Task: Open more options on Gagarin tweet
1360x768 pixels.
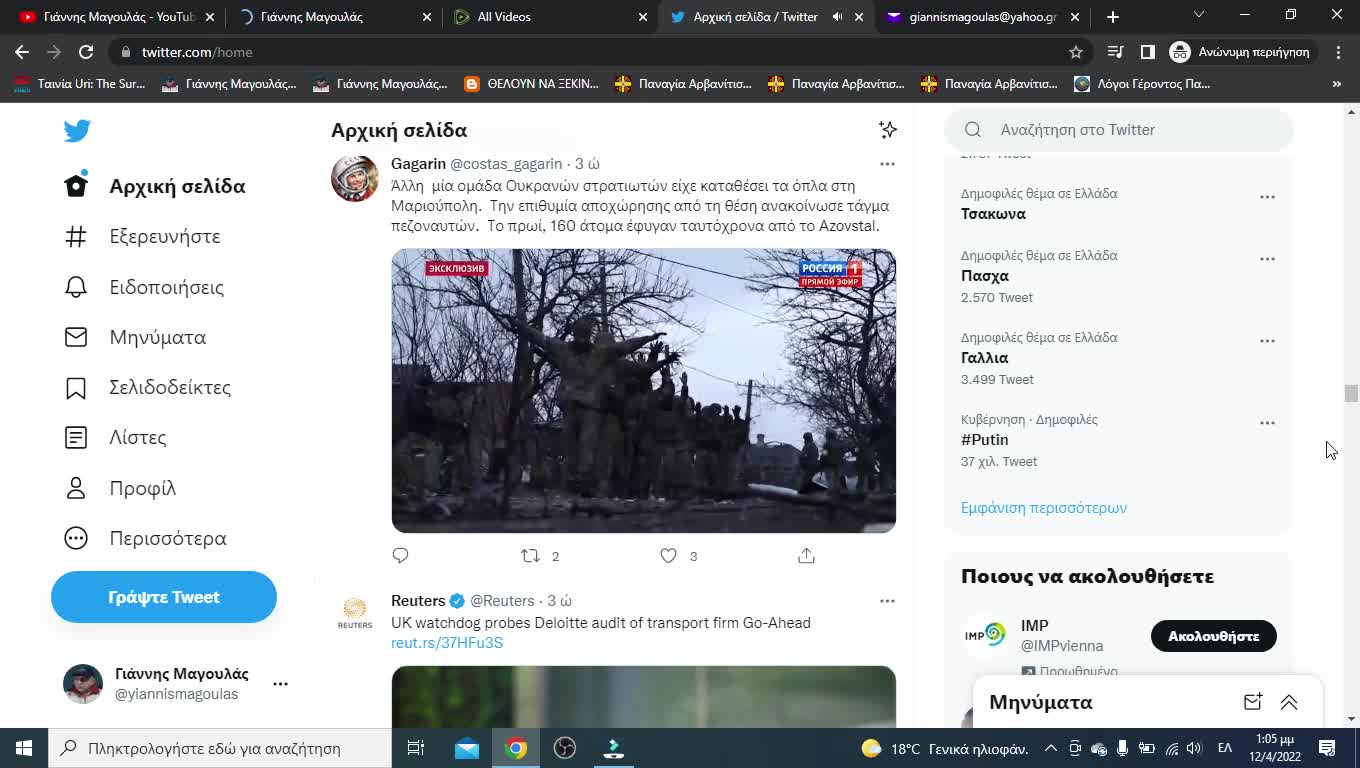Action: tap(887, 164)
